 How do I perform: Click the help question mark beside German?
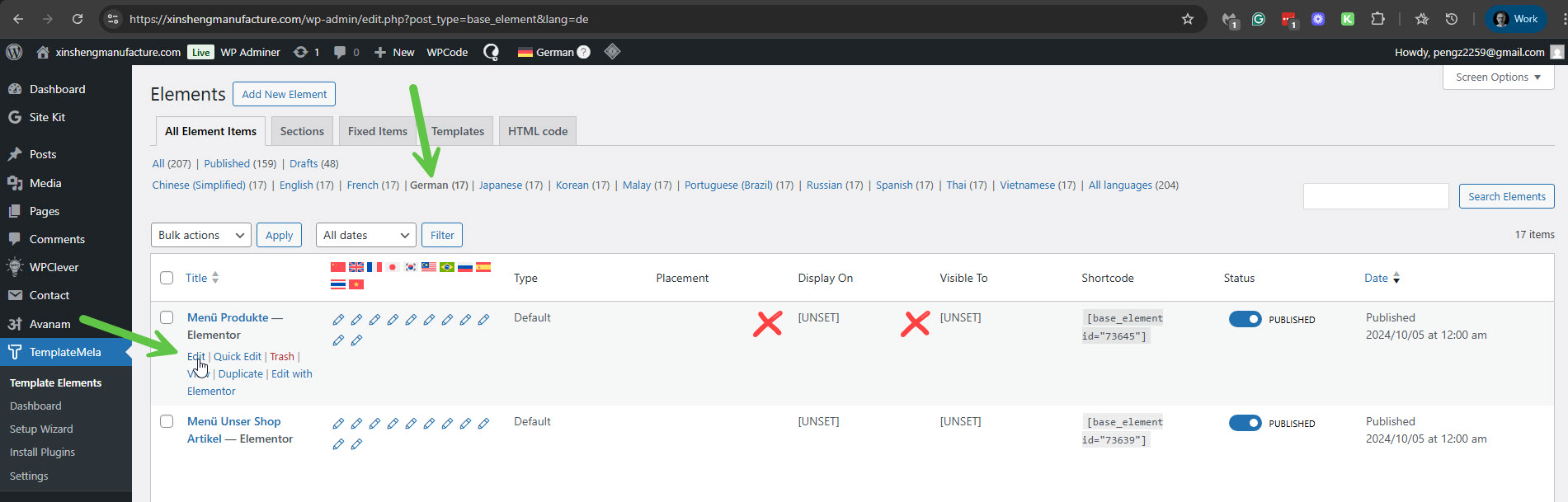point(584,52)
